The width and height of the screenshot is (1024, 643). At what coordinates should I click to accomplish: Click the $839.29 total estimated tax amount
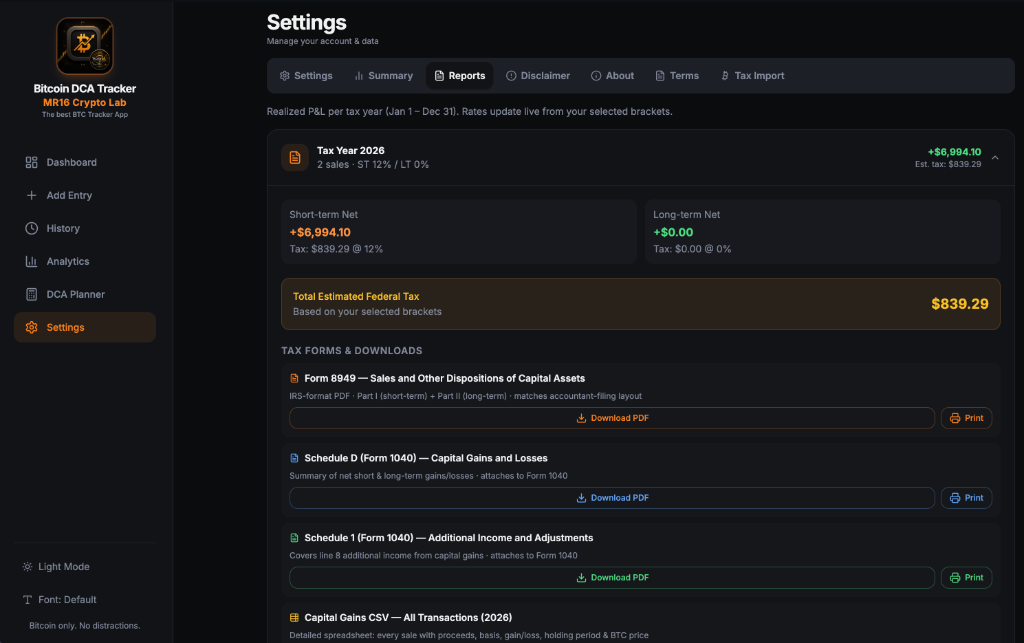(959, 304)
